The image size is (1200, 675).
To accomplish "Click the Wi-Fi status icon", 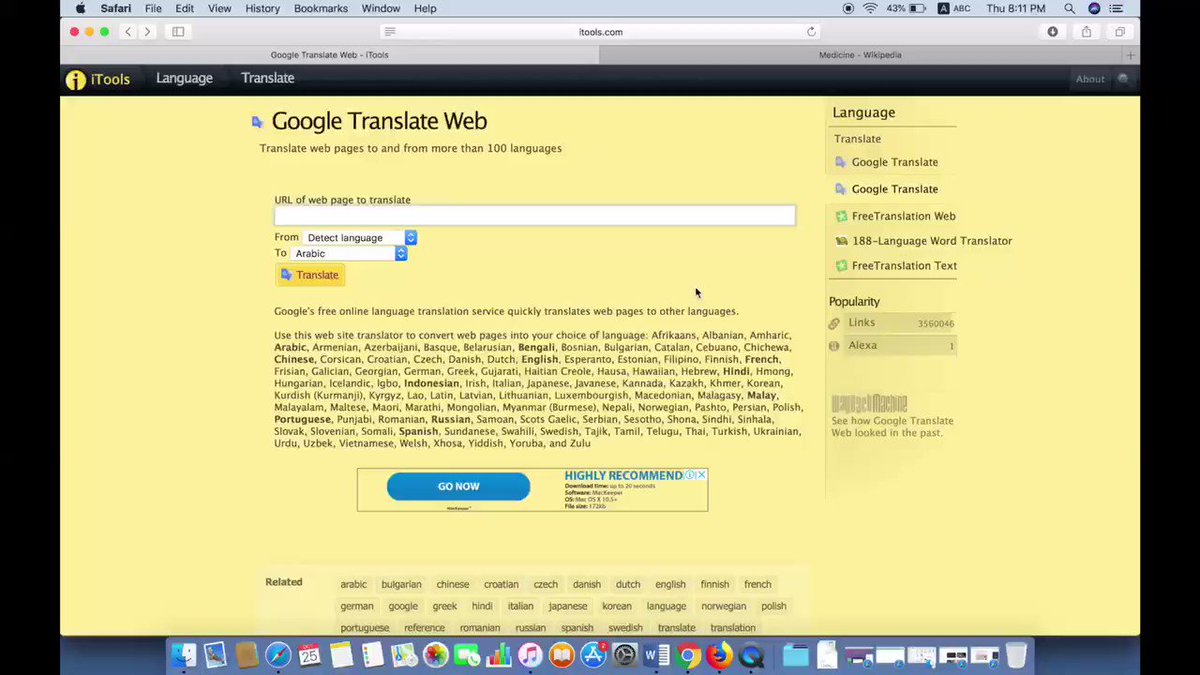I will click(869, 8).
